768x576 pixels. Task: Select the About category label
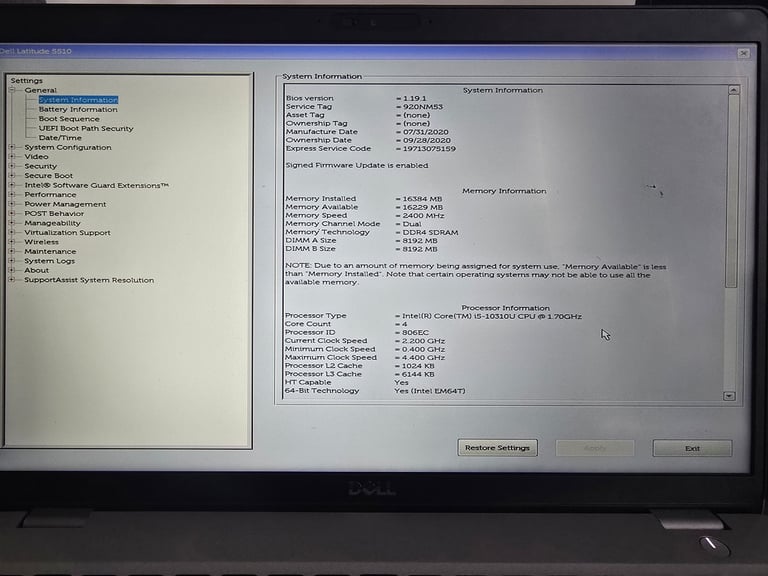coord(37,270)
